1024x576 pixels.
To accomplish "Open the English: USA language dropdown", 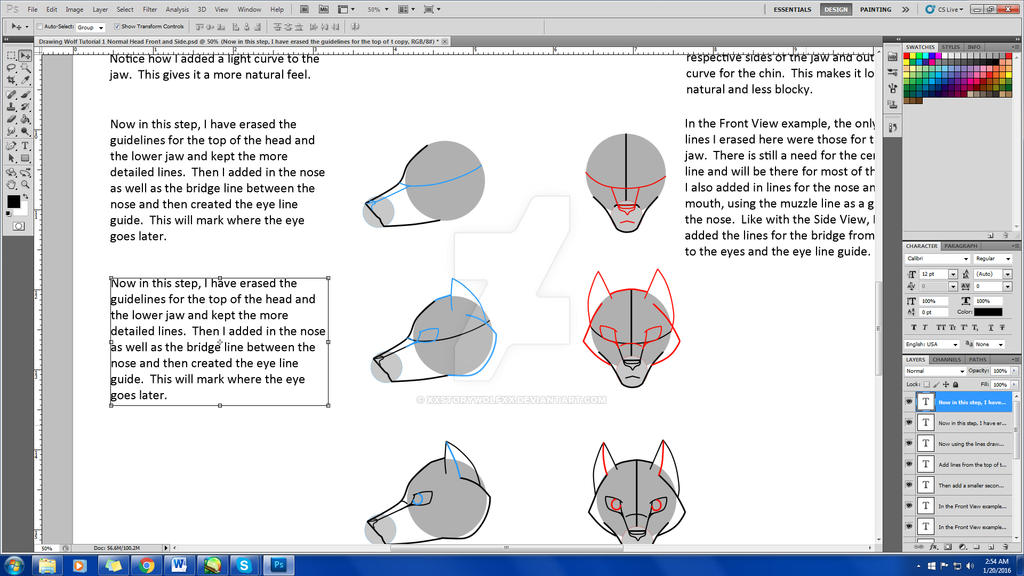I will click(x=932, y=344).
